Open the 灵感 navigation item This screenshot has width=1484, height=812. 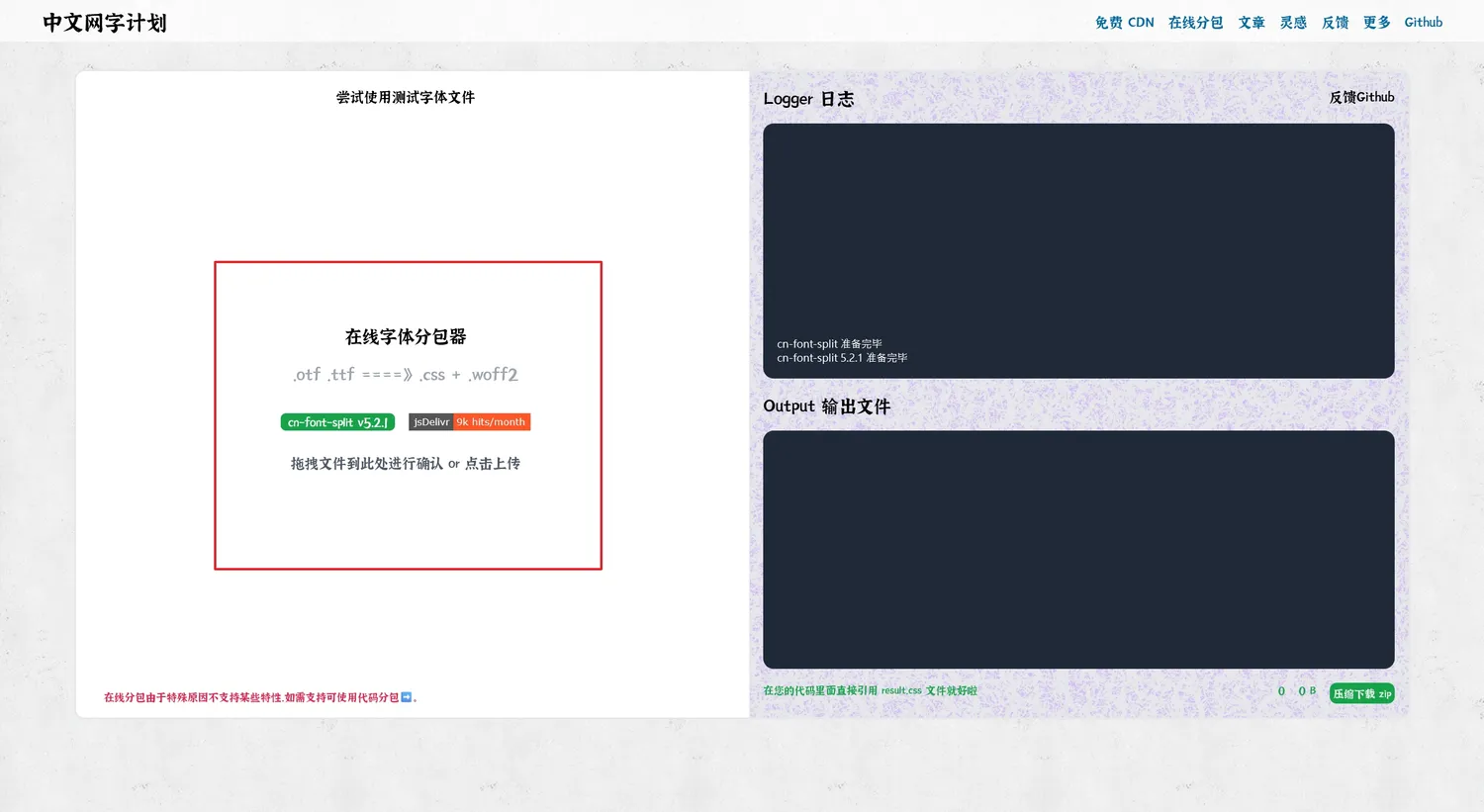(x=1293, y=23)
